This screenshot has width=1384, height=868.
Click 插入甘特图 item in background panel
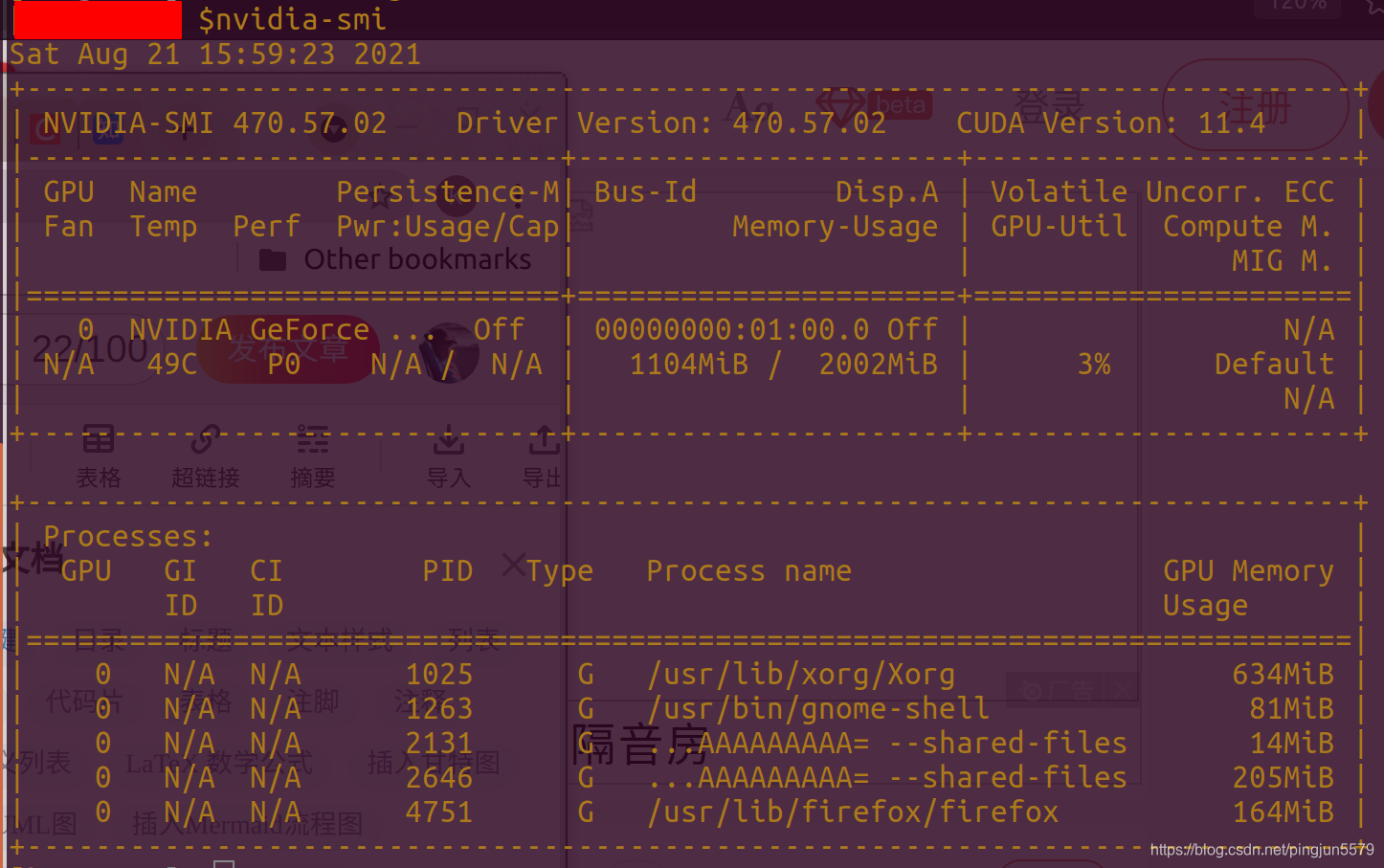tap(435, 763)
